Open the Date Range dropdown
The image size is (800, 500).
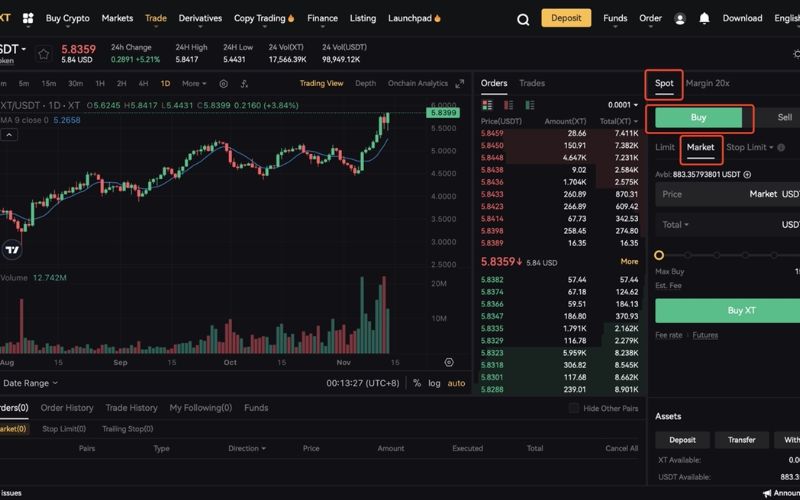tap(31, 383)
